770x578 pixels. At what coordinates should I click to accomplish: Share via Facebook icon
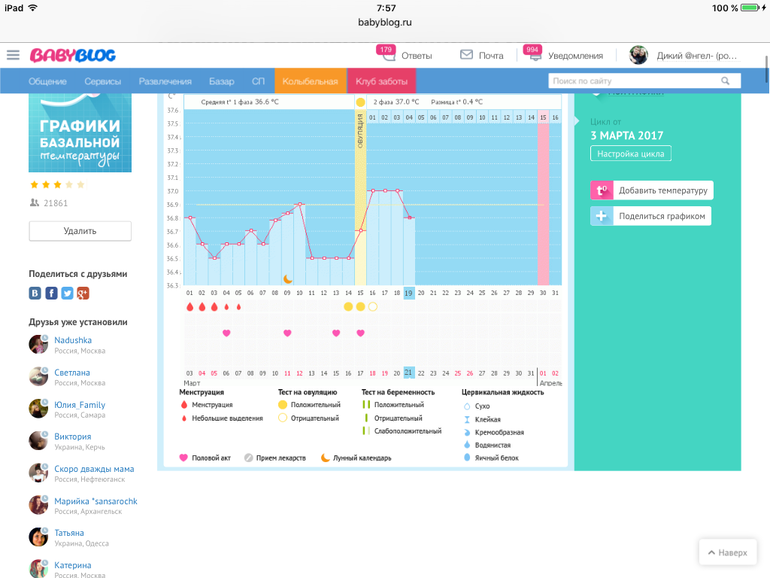[x=51, y=293]
